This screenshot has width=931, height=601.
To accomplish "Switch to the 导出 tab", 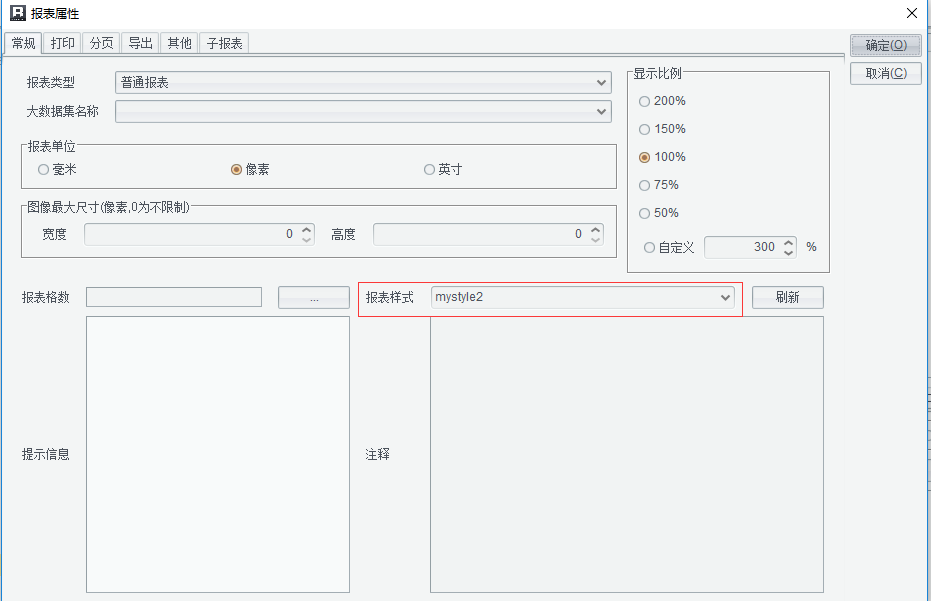I will [140, 43].
